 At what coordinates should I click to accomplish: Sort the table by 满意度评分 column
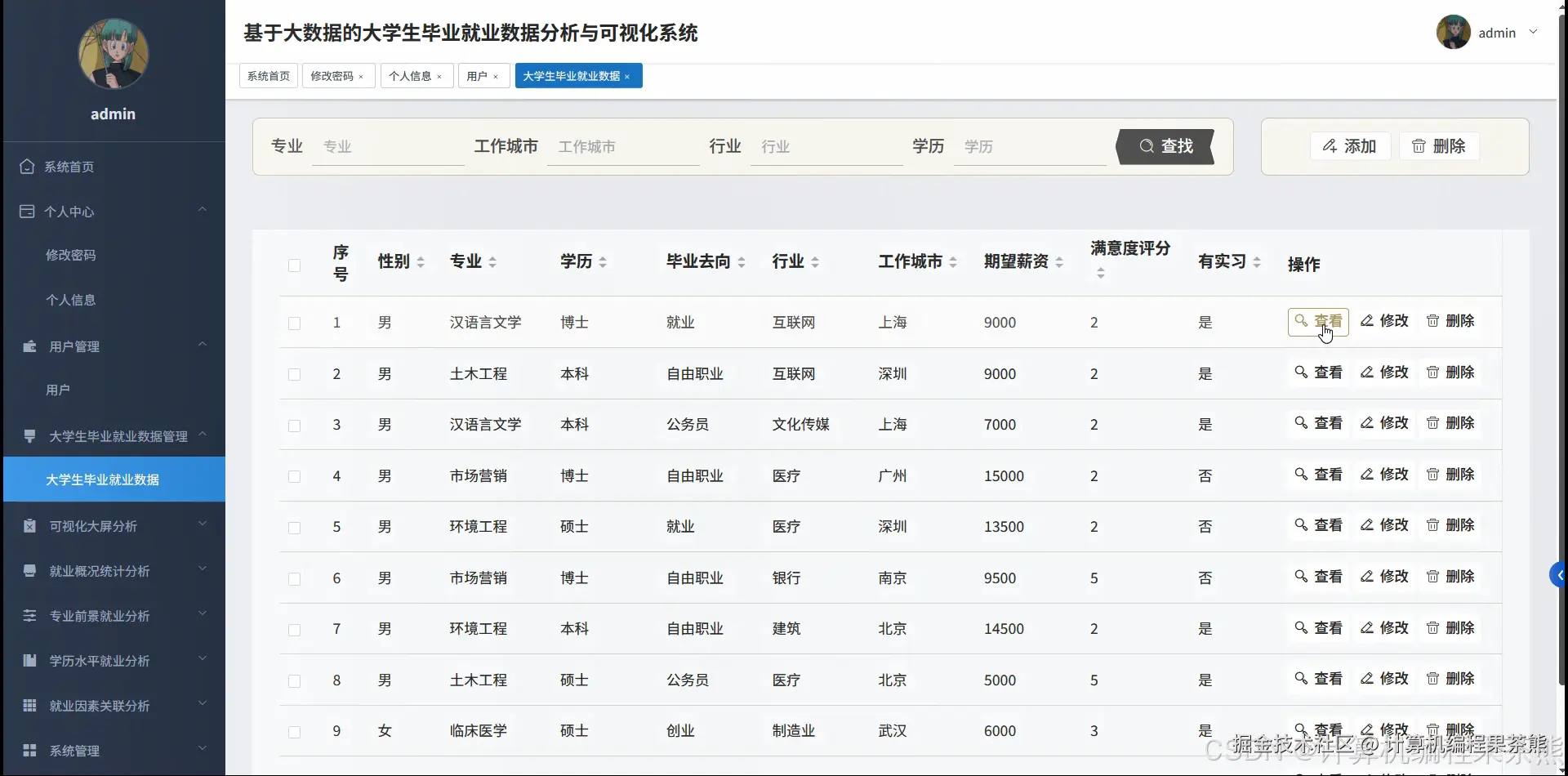click(1101, 273)
